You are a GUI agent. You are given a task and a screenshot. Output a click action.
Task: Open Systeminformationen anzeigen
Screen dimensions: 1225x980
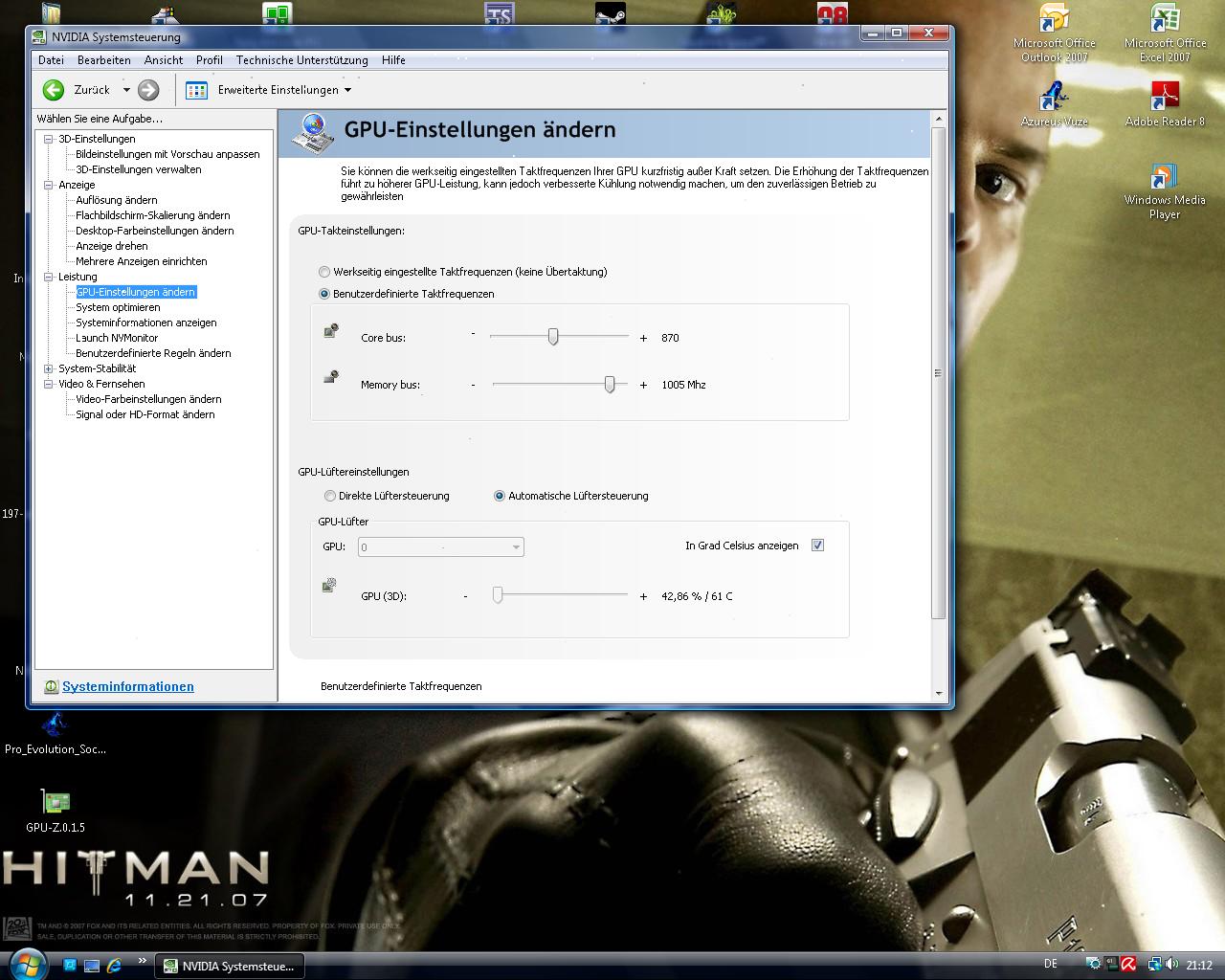[146, 323]
